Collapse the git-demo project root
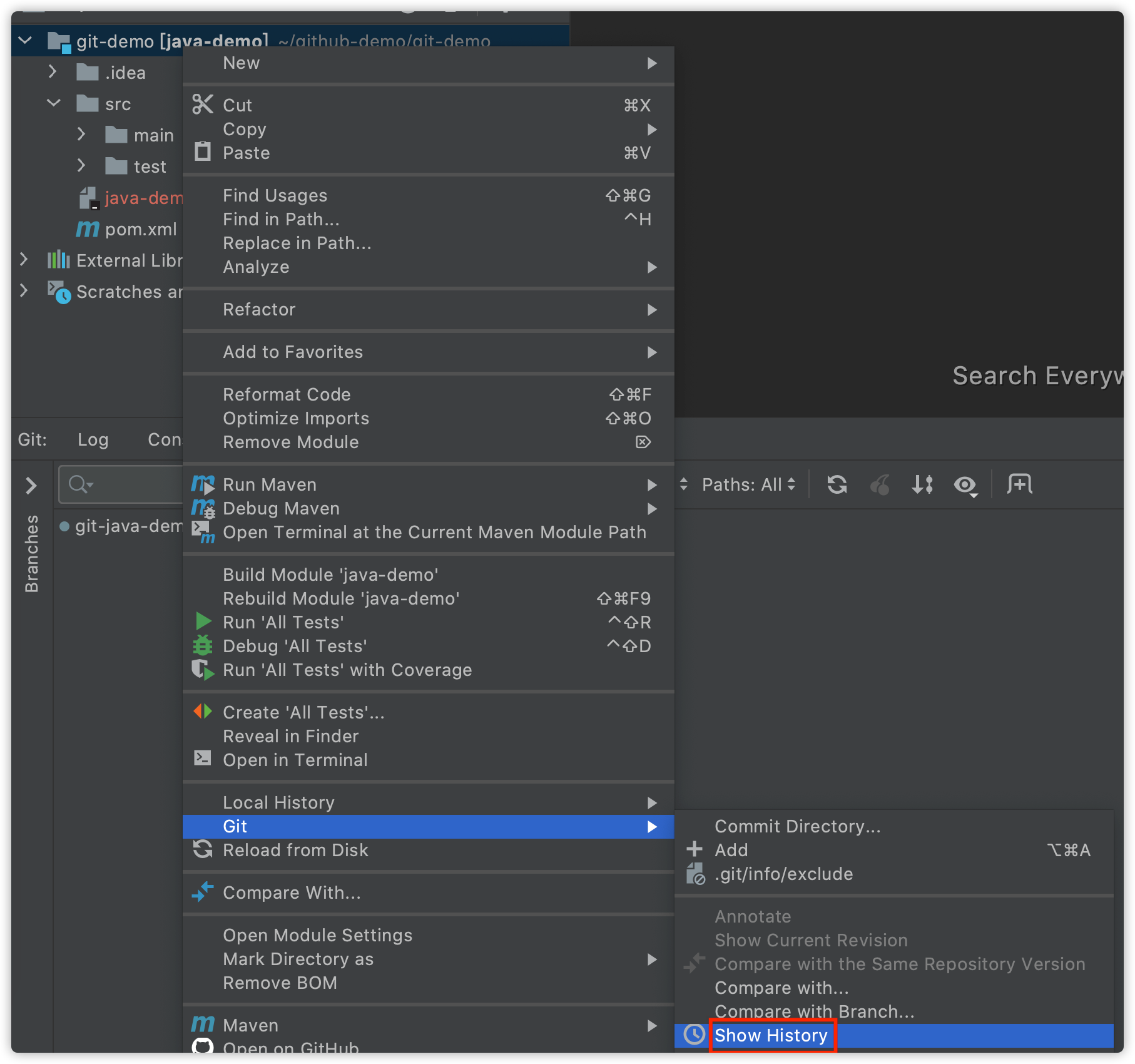Image resolution: width=1135 pixels, height=1064 pixels. coord(25,41)
